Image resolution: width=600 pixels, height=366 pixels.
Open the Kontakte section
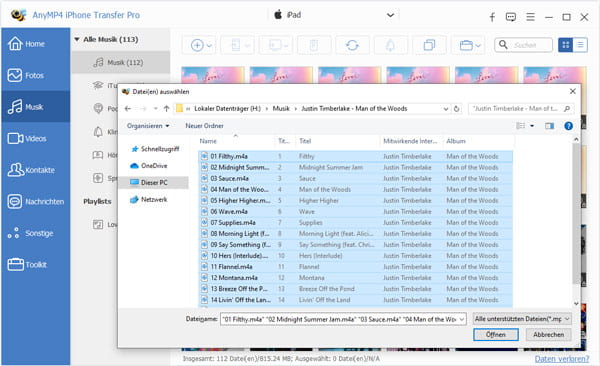(x=35, y=170)
